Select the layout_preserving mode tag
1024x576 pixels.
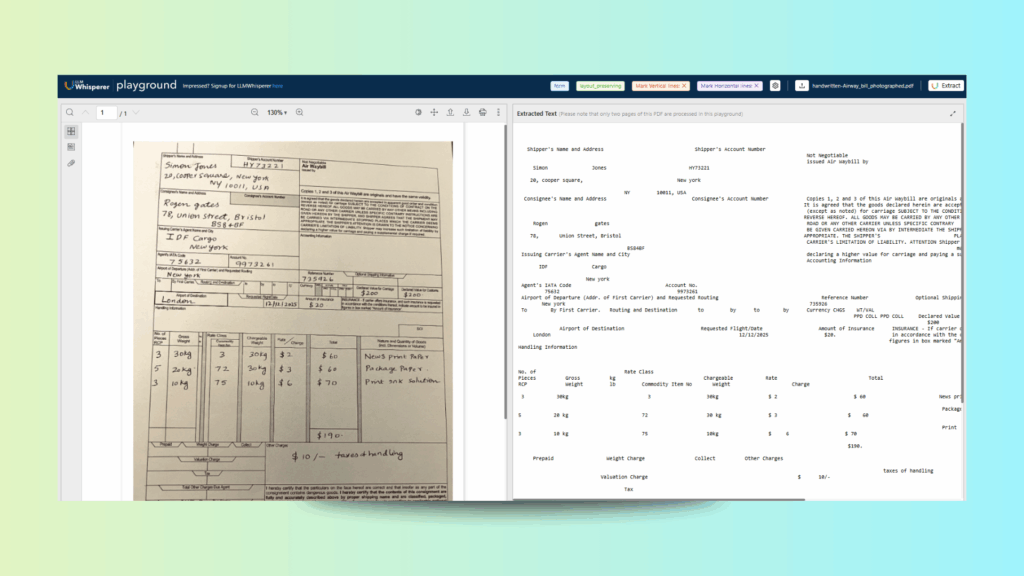(x=599, y=86)
